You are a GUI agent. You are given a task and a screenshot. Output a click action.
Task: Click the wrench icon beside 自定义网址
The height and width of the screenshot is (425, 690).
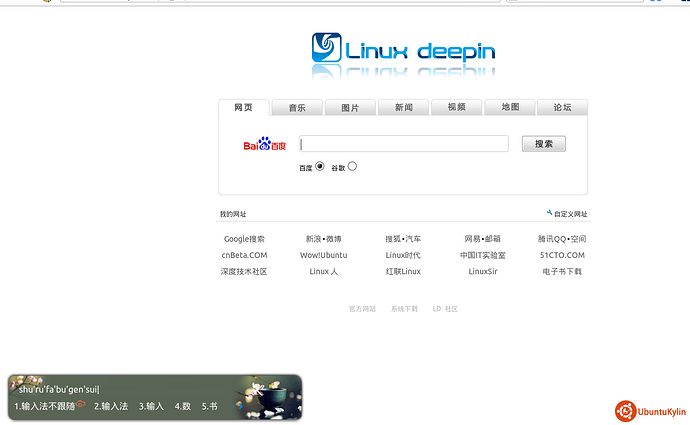[550, 213]
